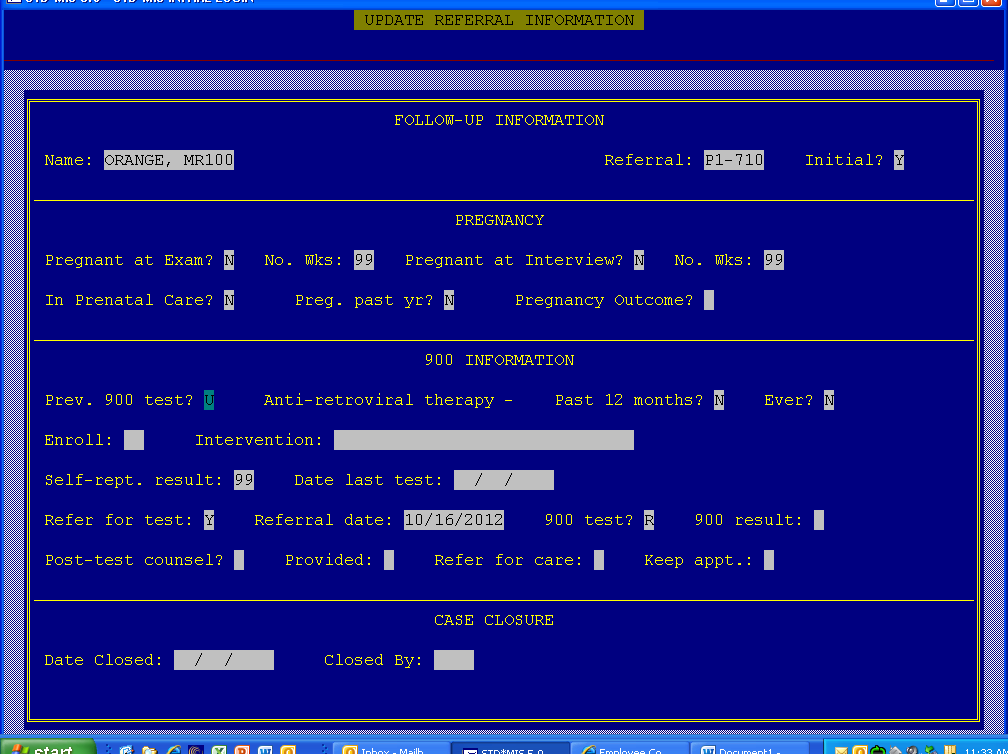Select the 900 test? field showing R
This screenshot has height=754, width=1008.
coord(649,520)
